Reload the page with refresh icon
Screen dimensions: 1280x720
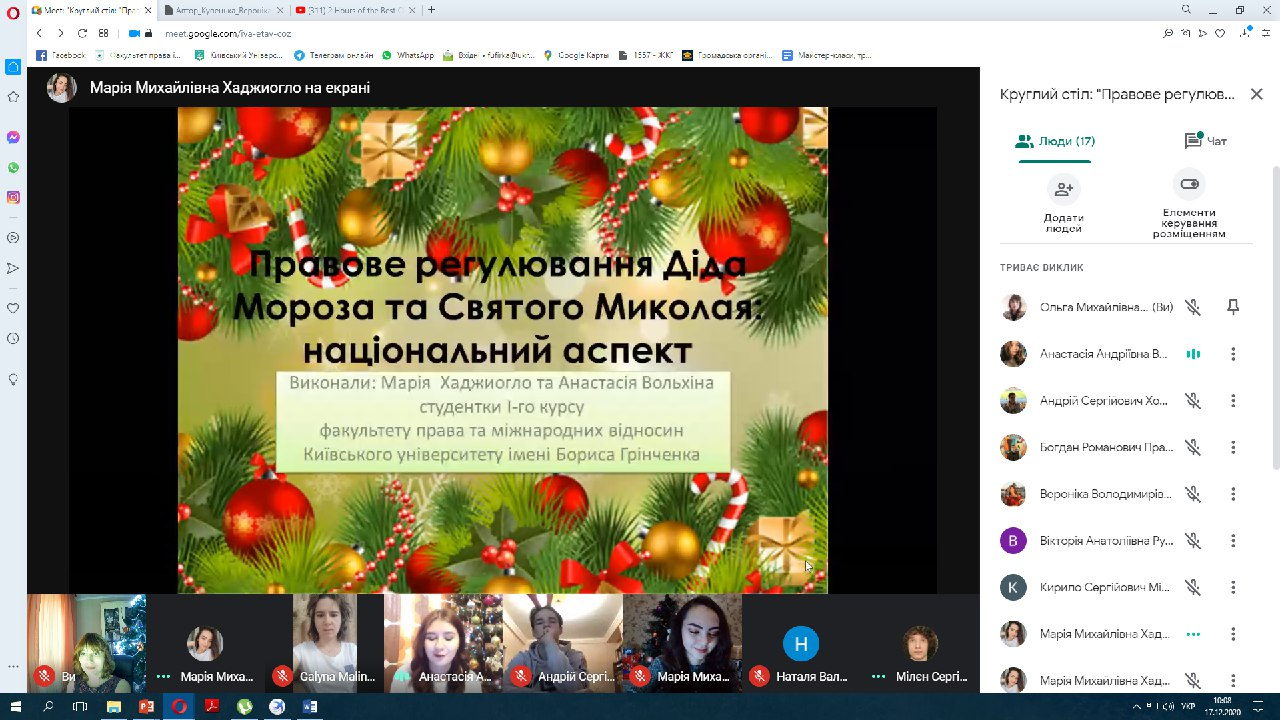coord(82,33)
